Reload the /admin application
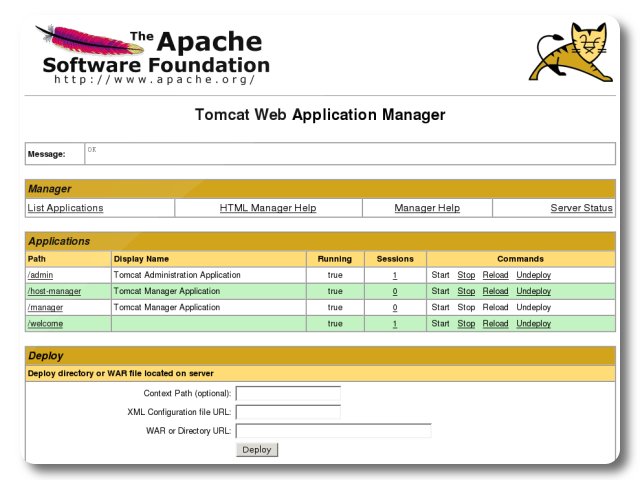Image resolution: width=640 pixels, height=480 pixels. click(x=495, y=275)
